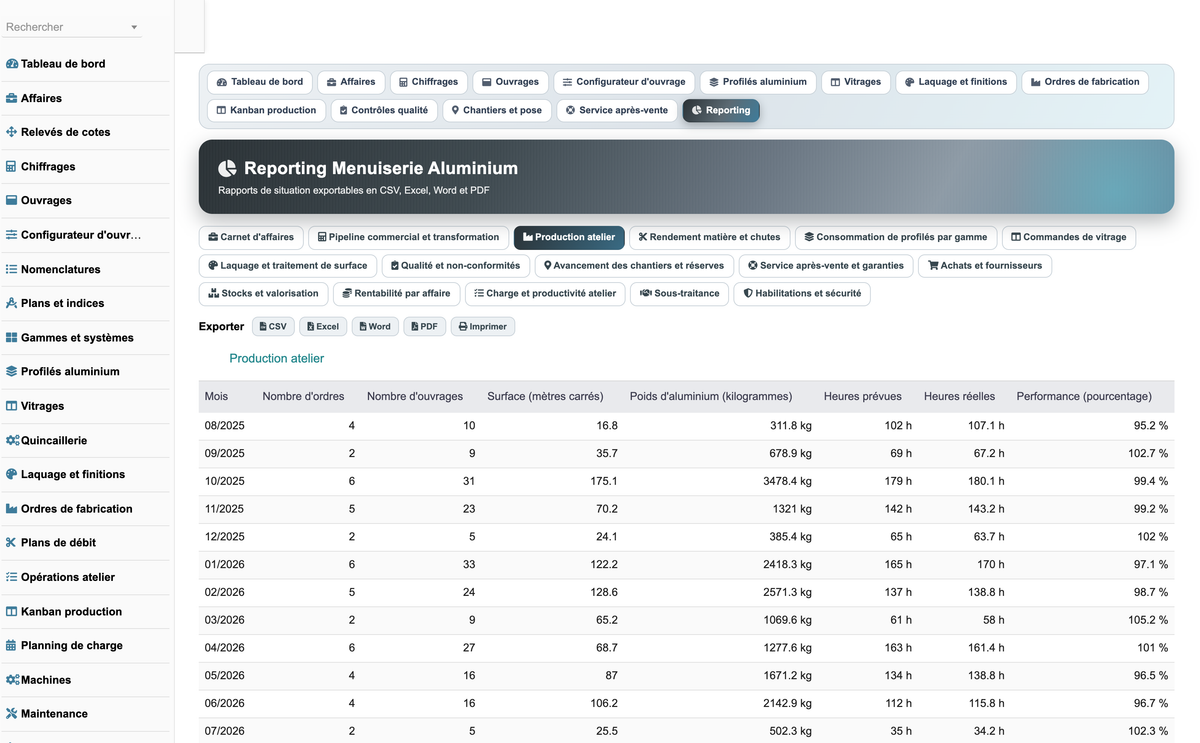Print the report with Imprimer
Image resolution: width=1200 pixels, height=743 pixels.
click(x=483, y=326)
